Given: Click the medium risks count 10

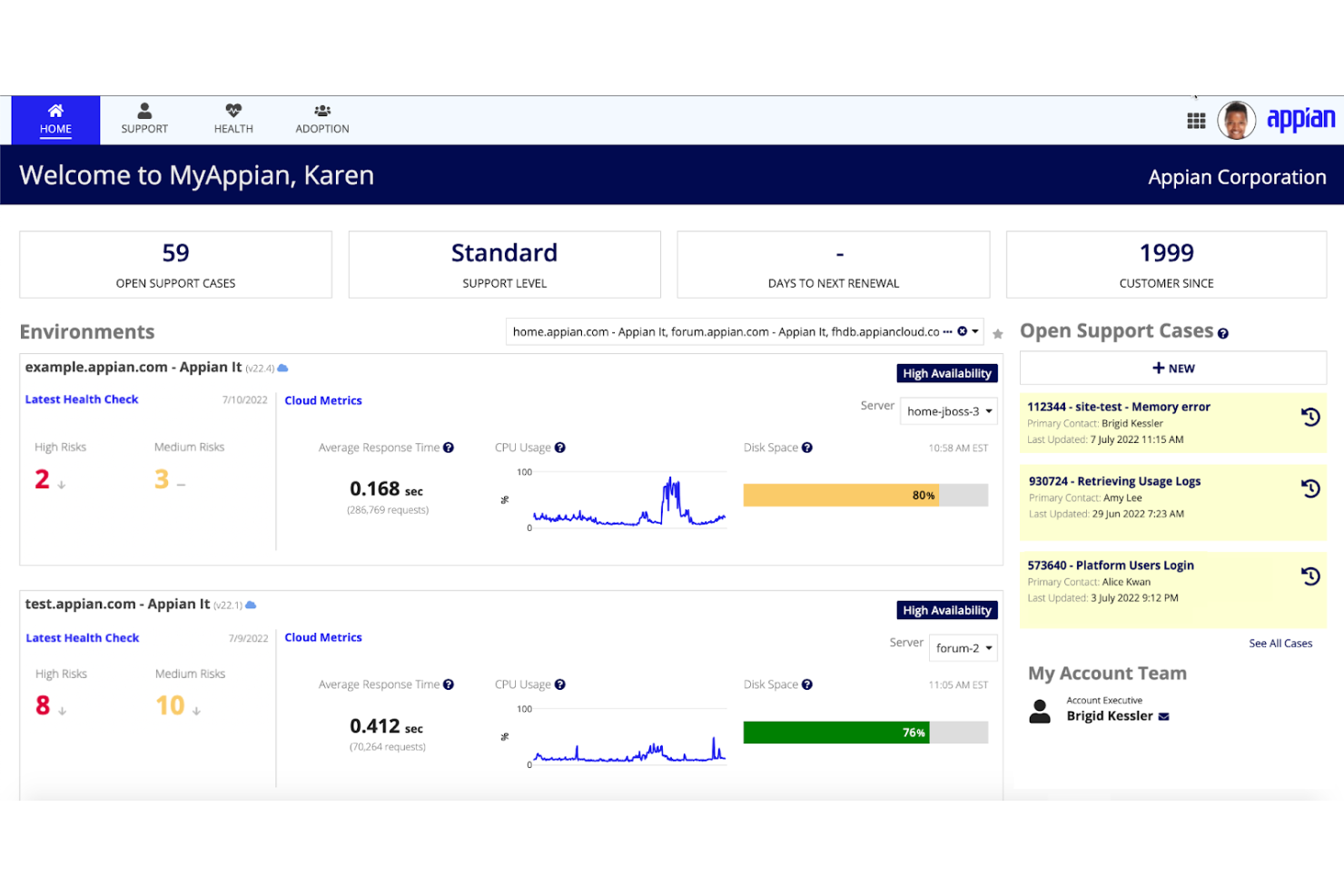Looking at the screenshot, I should click(170, 705).
